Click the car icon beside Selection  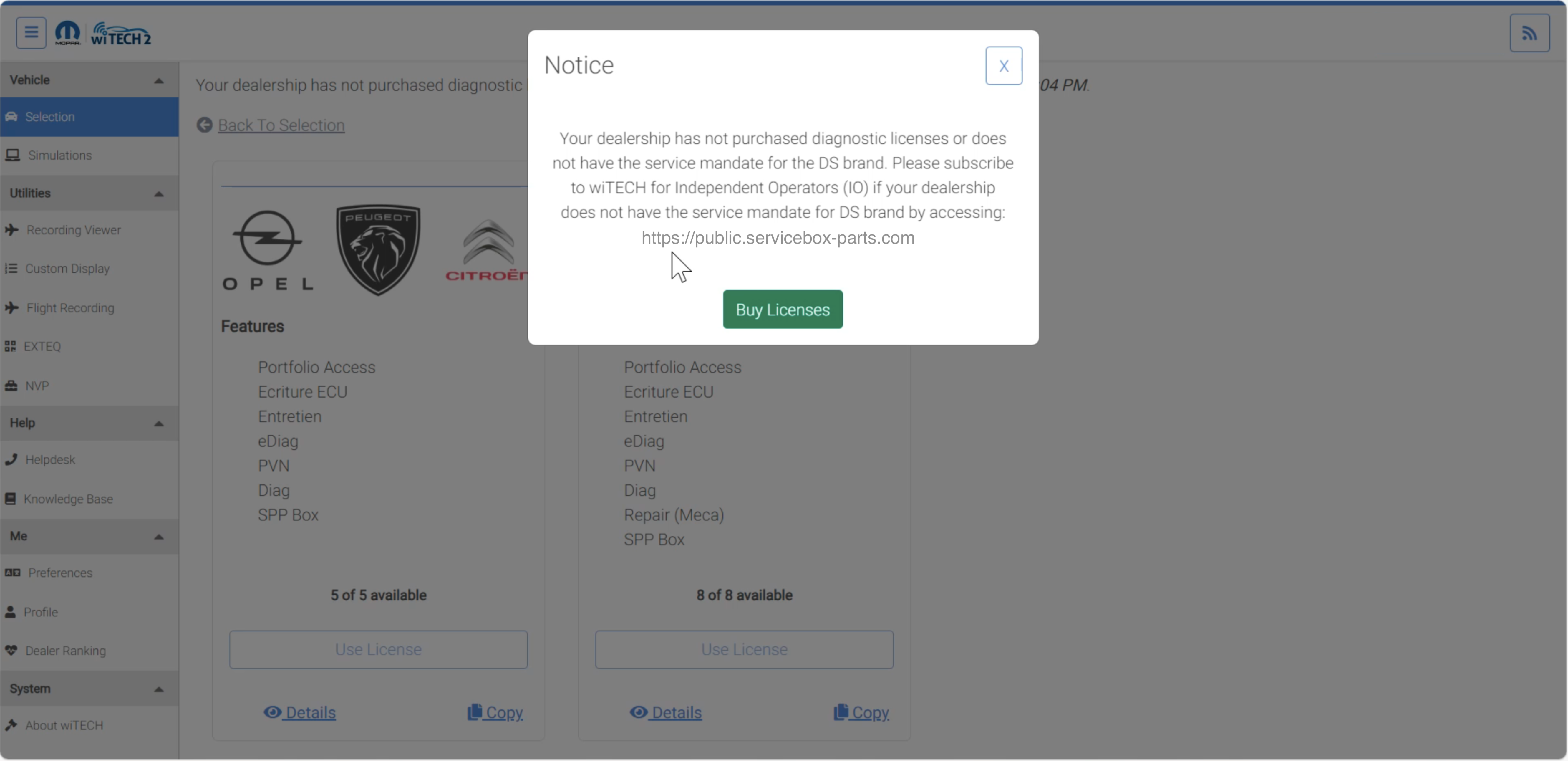[x=11, y=117]
